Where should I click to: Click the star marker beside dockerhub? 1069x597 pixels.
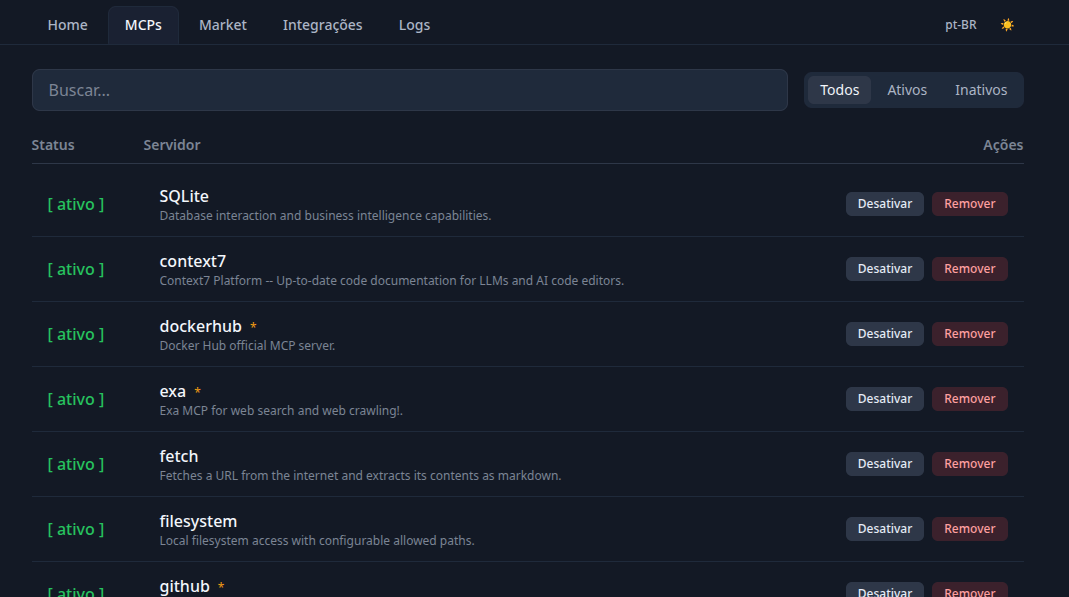point(253,326)
